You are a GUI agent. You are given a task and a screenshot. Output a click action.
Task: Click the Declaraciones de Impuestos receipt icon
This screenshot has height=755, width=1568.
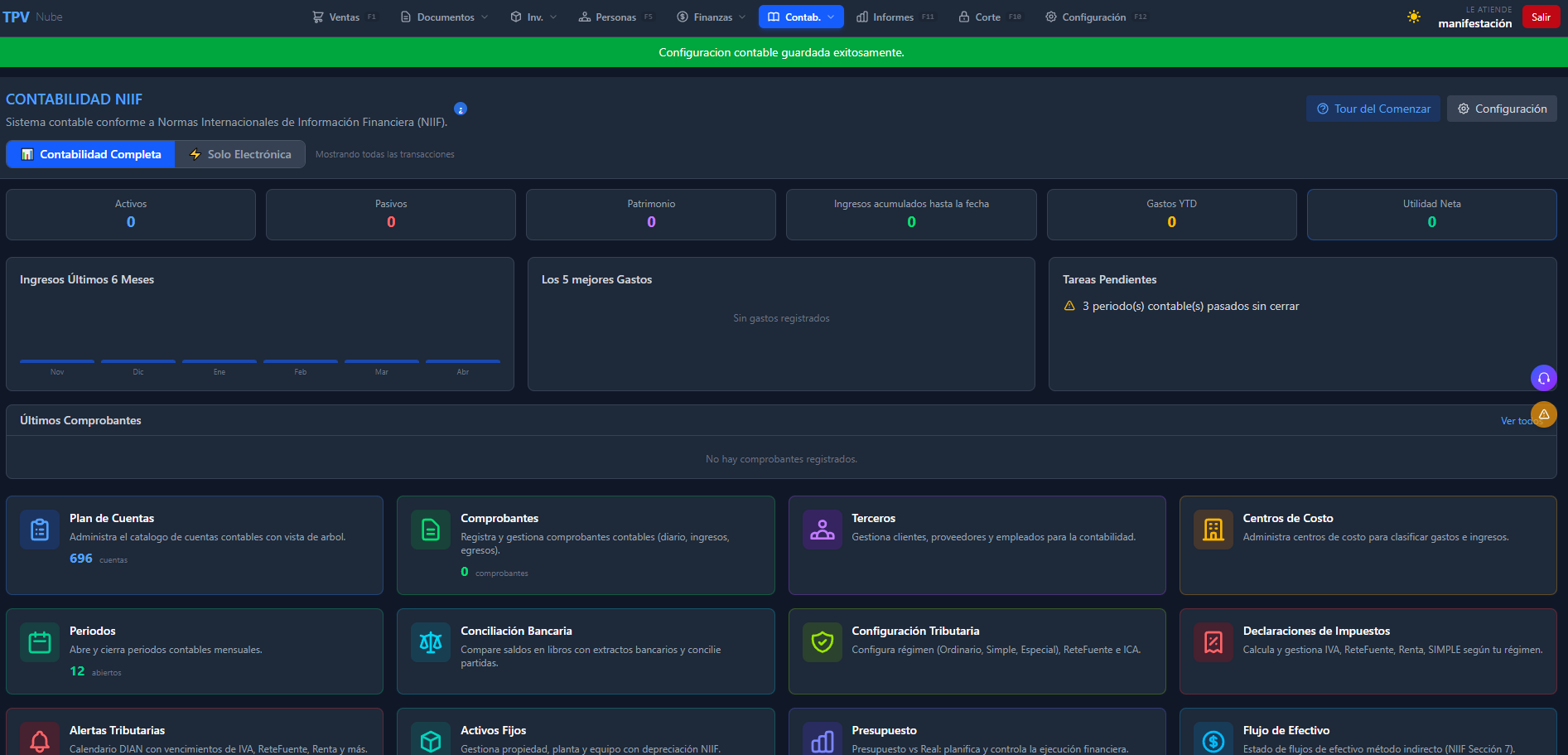pos(1213,642)
